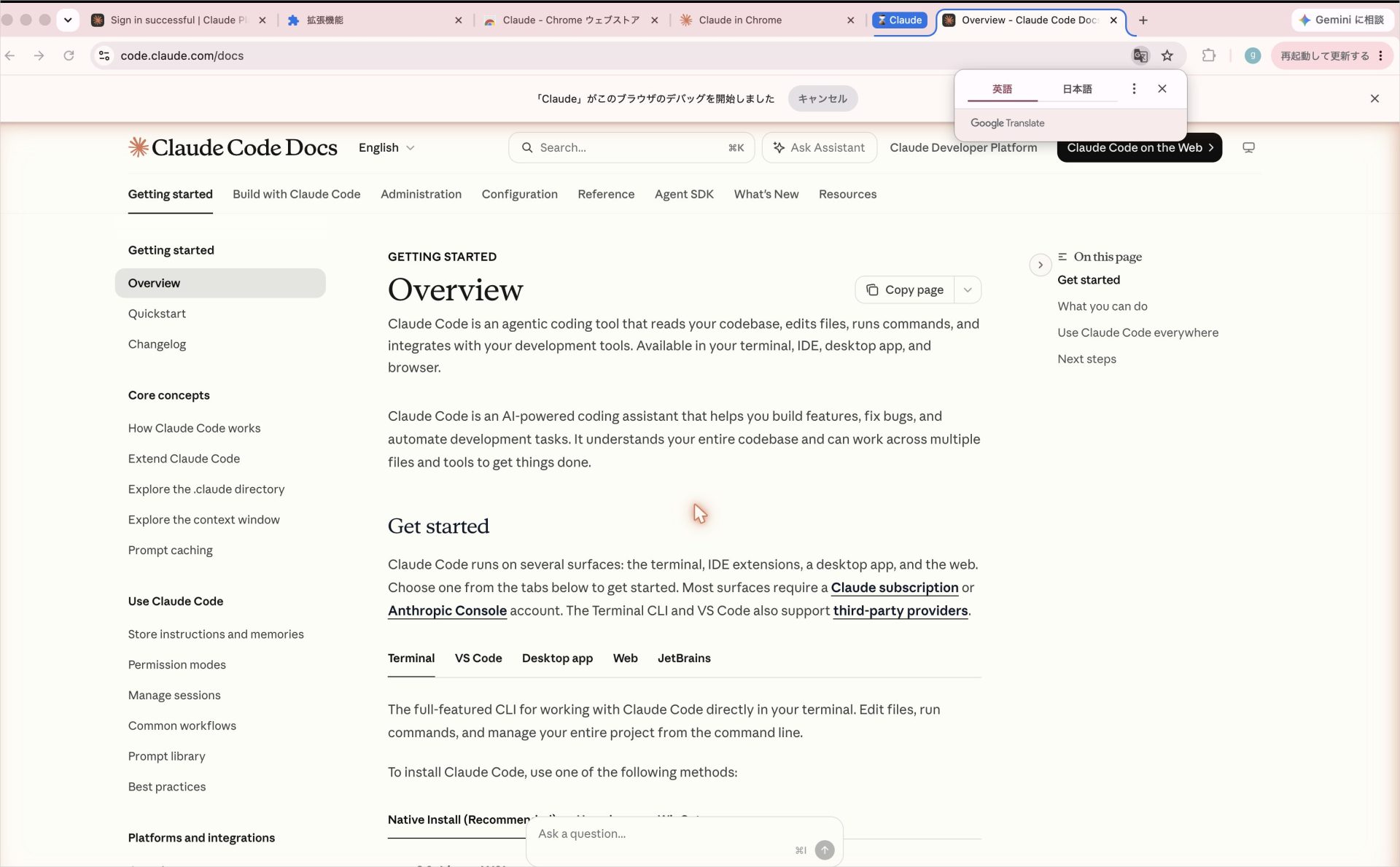Open the Agent SDK nav tab
Image resolution: width=1400 pixels, height=867 pixels.
point(684,194)
